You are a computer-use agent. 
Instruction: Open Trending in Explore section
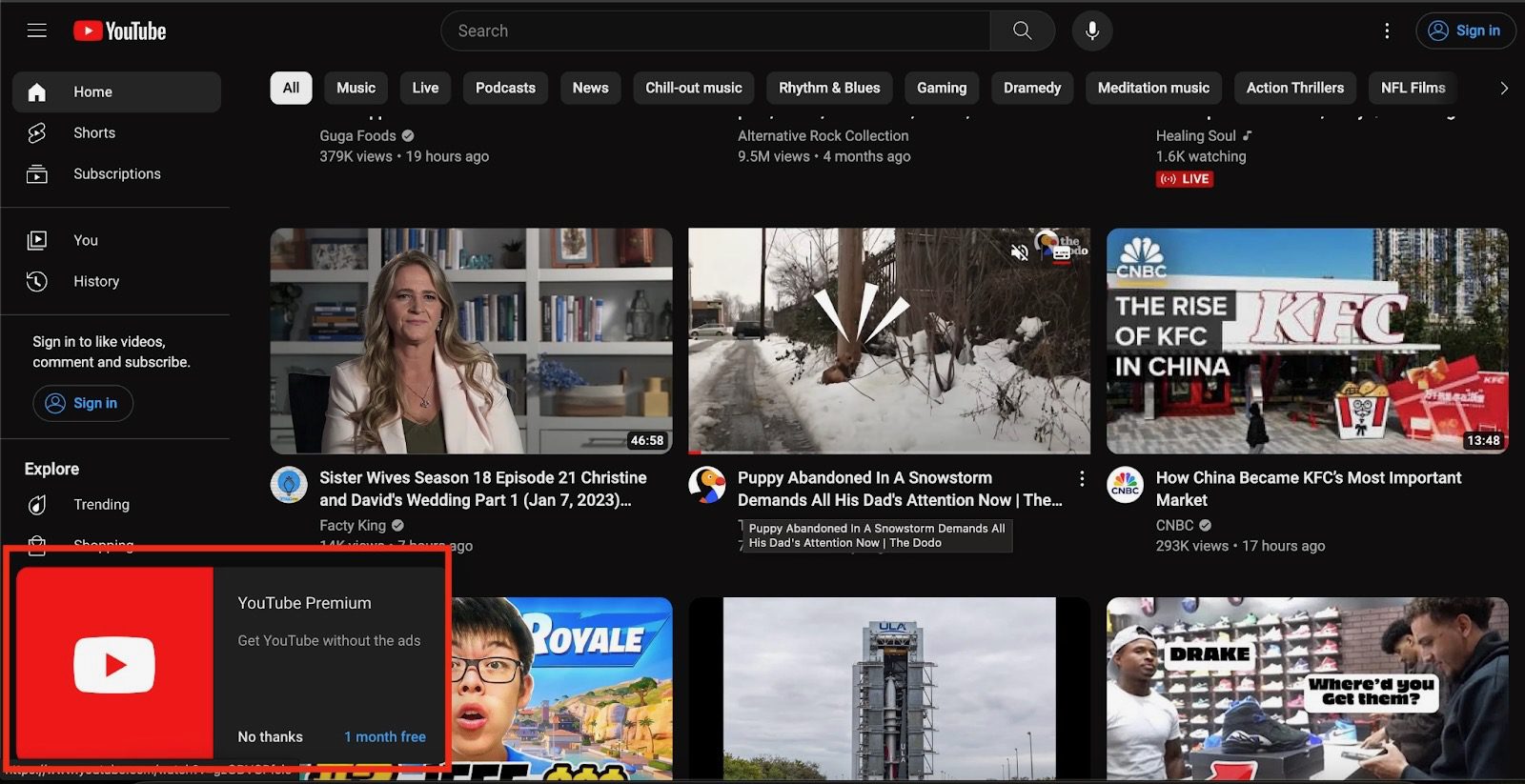[101, 505]
